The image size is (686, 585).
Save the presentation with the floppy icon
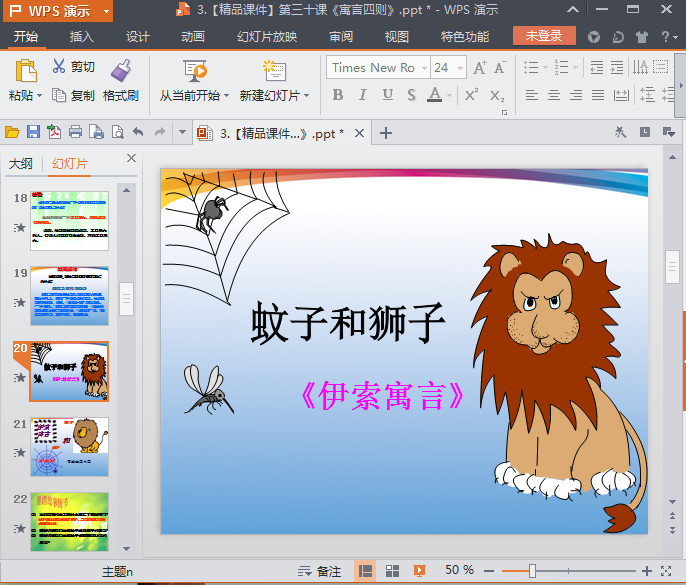[x=33, y=132]
